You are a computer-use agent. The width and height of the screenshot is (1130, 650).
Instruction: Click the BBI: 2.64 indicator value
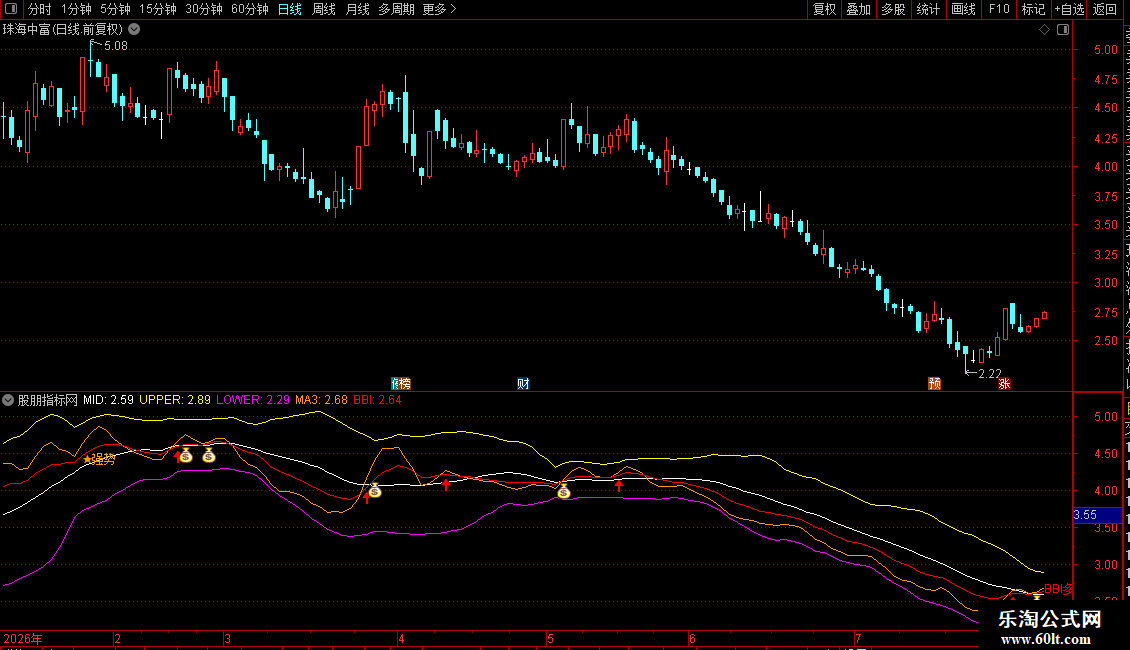pos(378,400)
